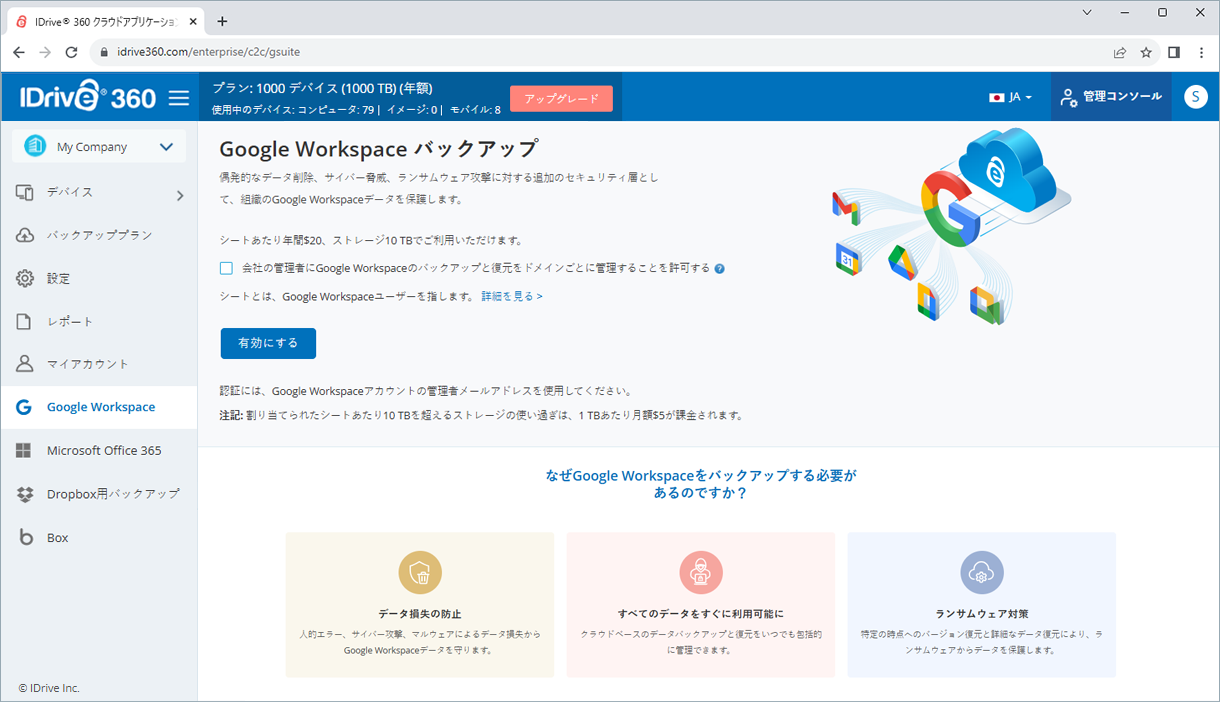Click the browser back arrow
The height and width of the screenshot is (702, 1220).
(x=19, y=52)
